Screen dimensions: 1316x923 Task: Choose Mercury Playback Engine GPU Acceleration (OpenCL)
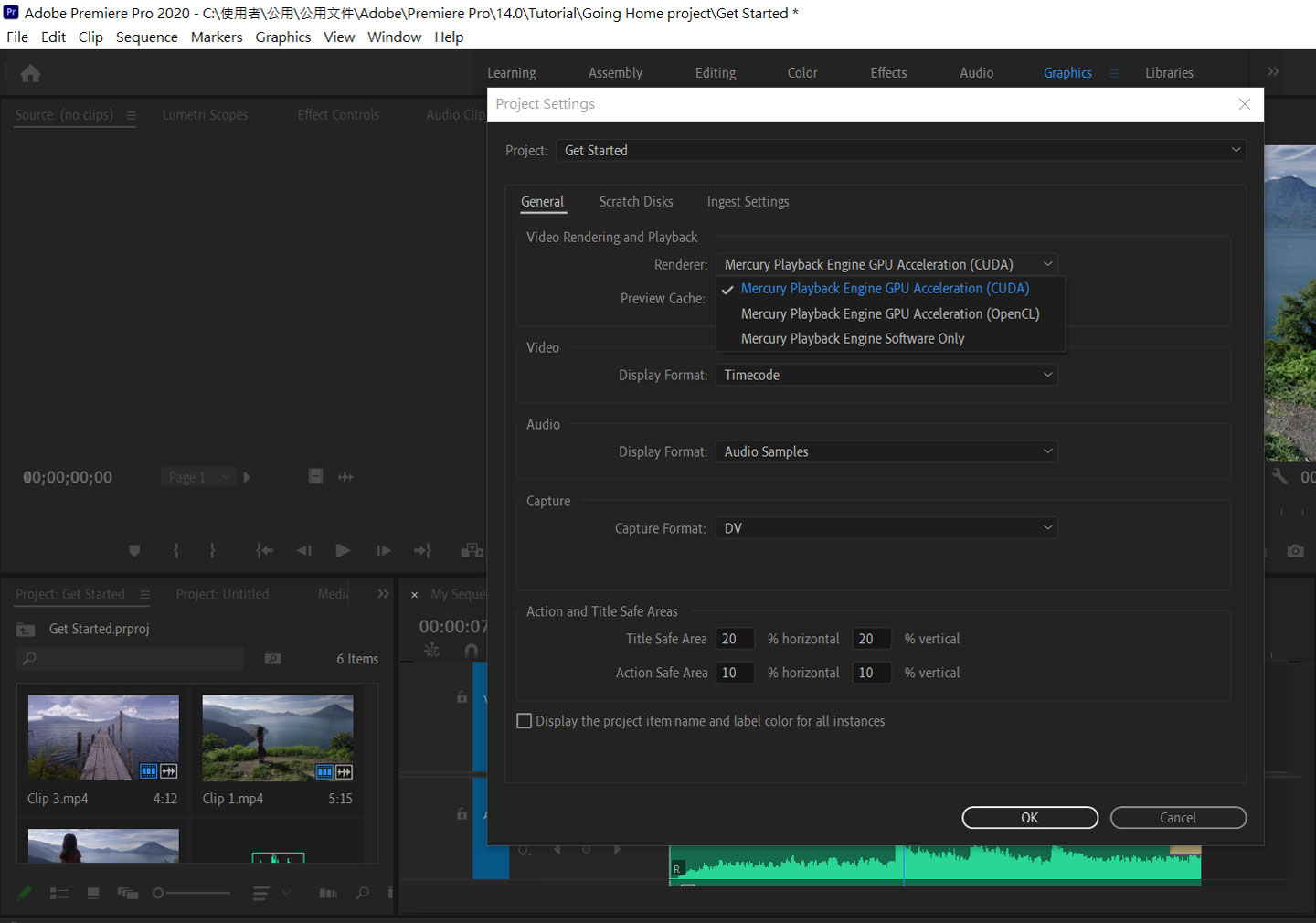click(890, 313)
